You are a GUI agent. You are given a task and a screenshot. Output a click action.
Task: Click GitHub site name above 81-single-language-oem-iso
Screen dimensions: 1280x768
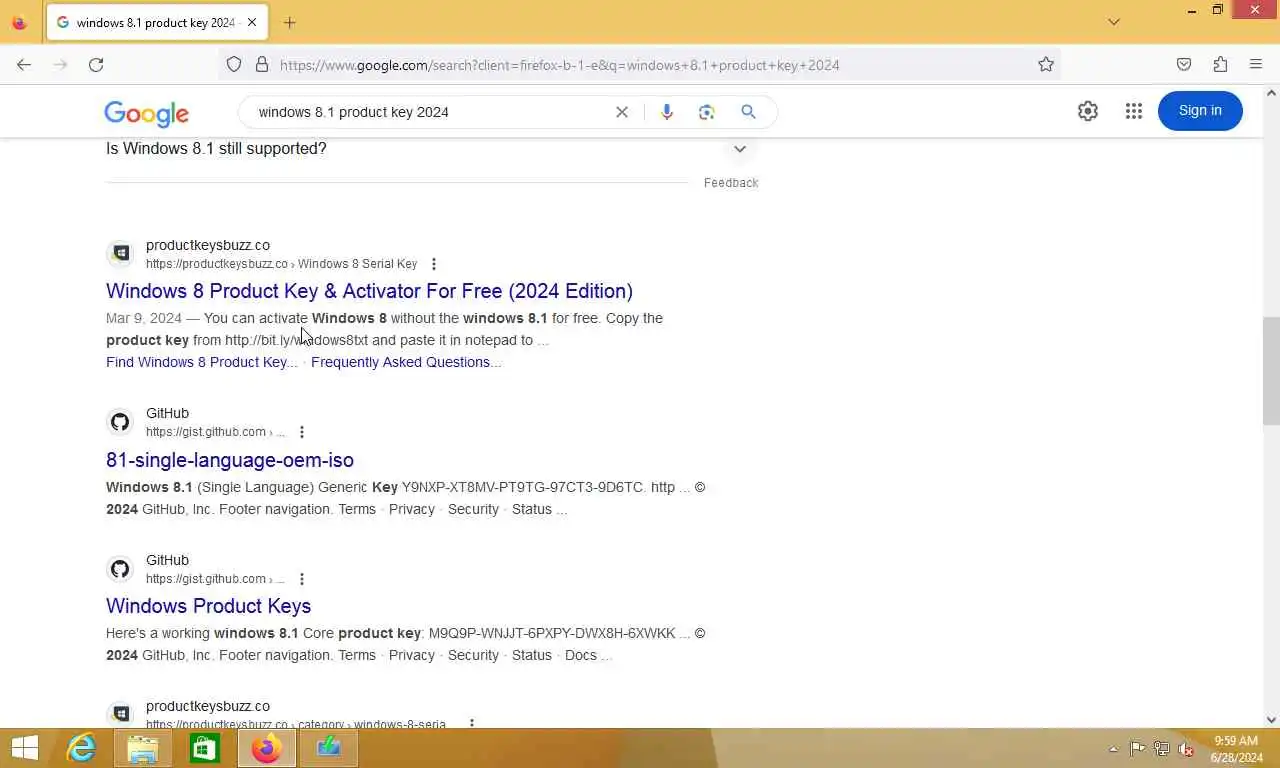[167, 413]
